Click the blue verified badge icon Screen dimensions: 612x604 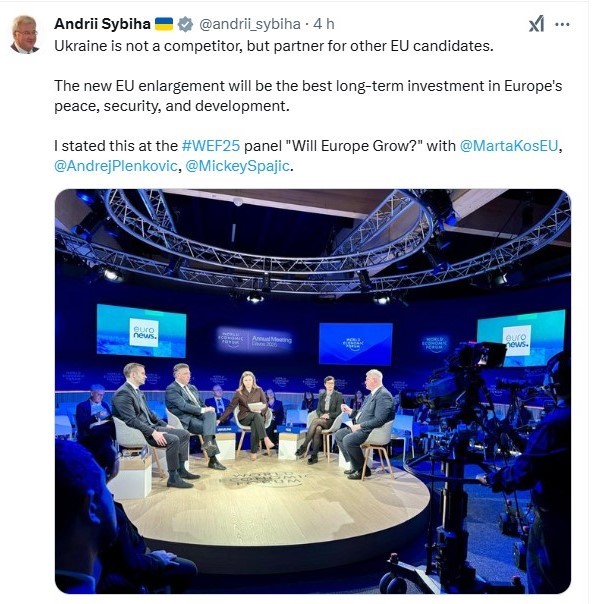point(185,24)
